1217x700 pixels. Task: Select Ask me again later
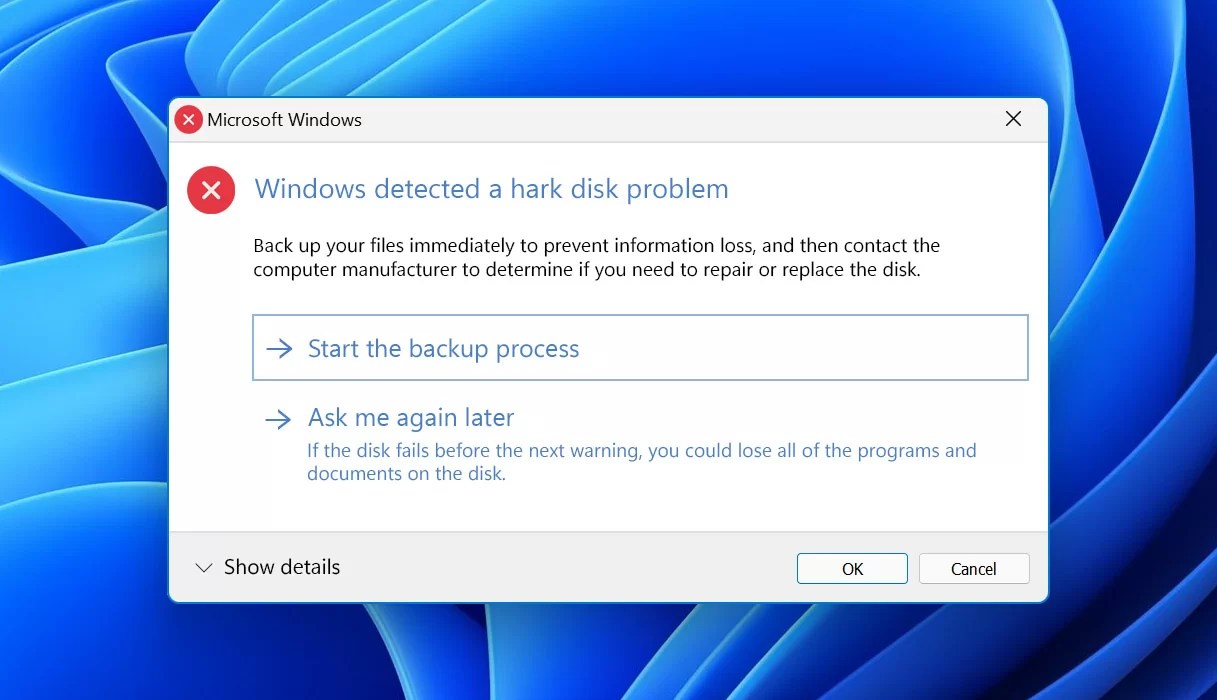click(411, 417)
